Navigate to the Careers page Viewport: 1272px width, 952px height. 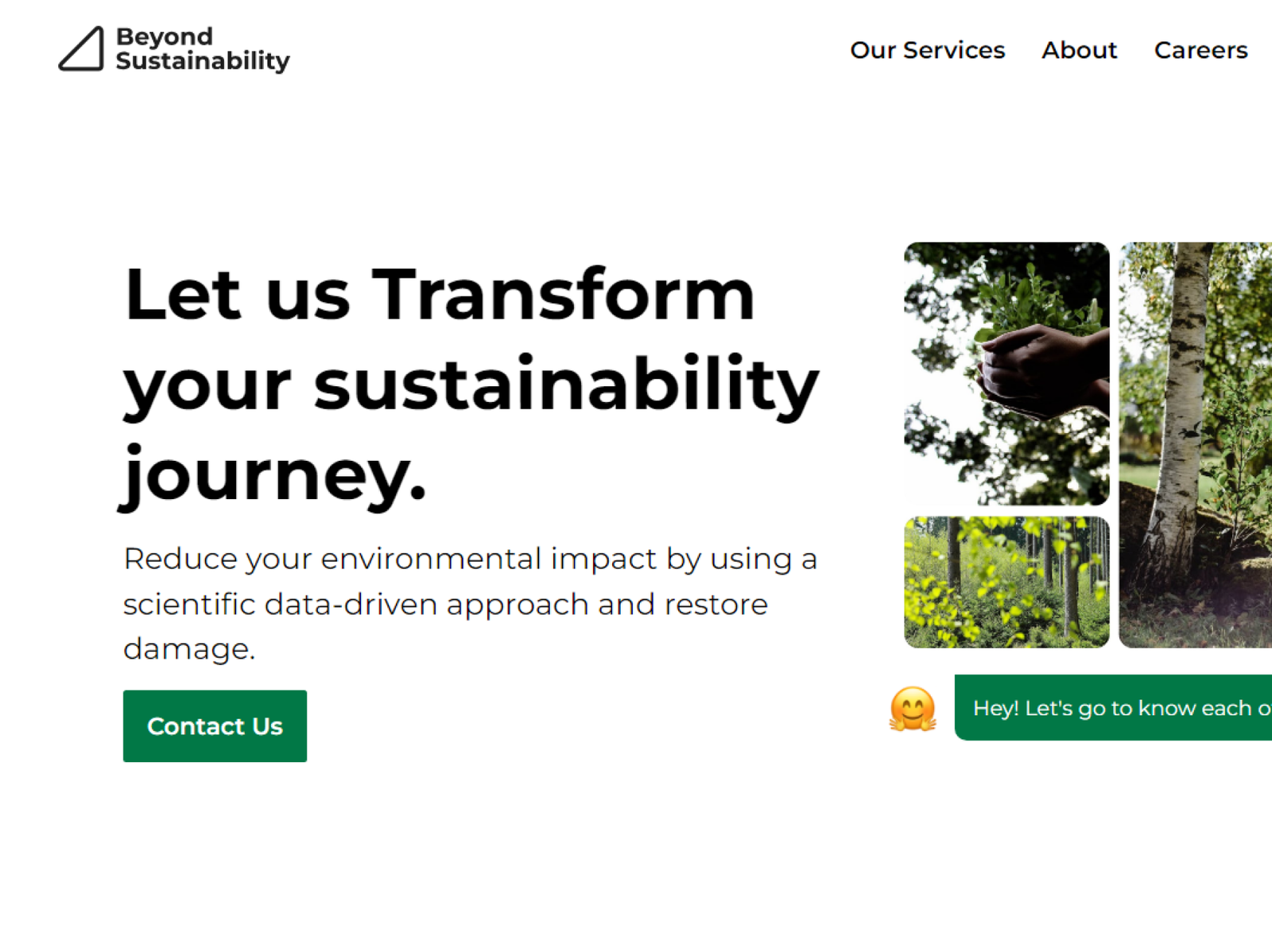[1200, 50]
